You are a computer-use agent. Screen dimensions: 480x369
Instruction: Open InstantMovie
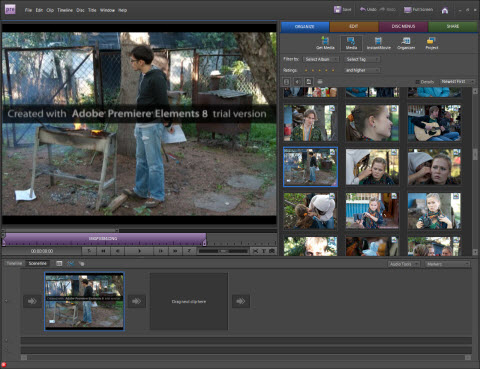379,43
